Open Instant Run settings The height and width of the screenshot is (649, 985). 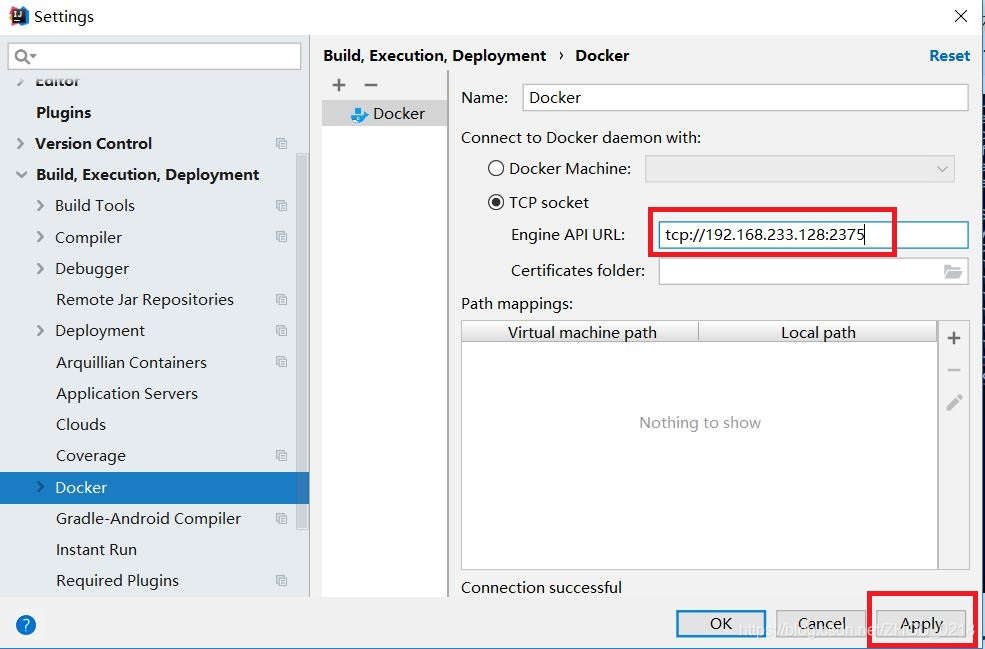point(96,550)
